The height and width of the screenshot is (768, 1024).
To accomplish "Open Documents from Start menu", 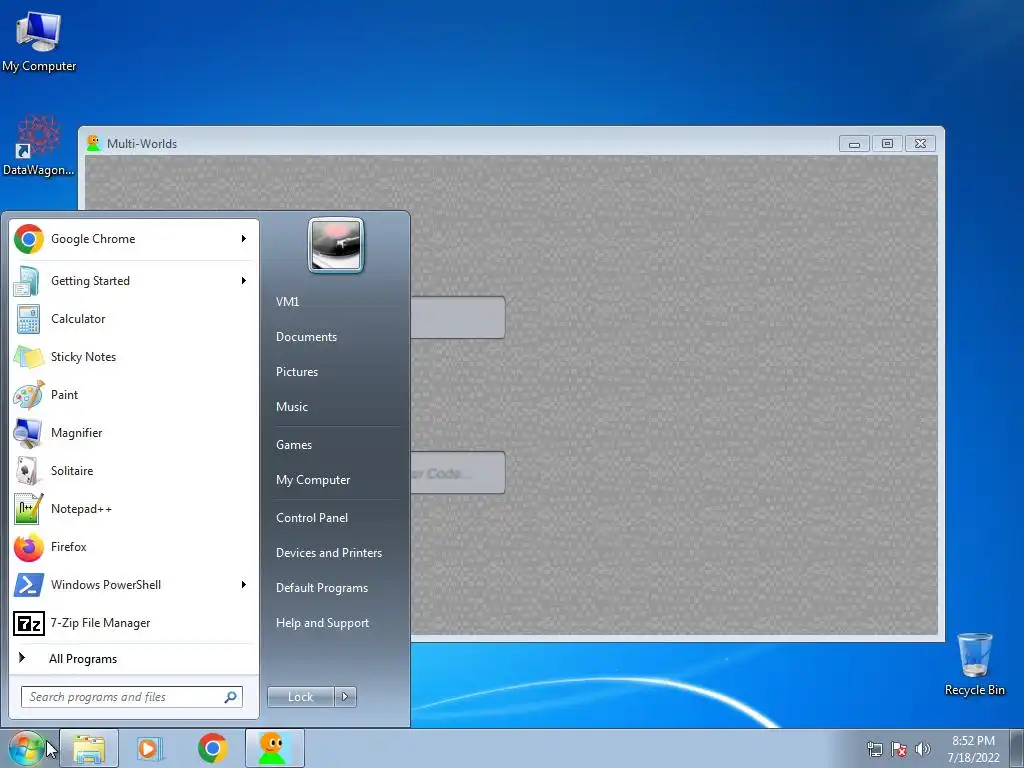I will 306,337.
